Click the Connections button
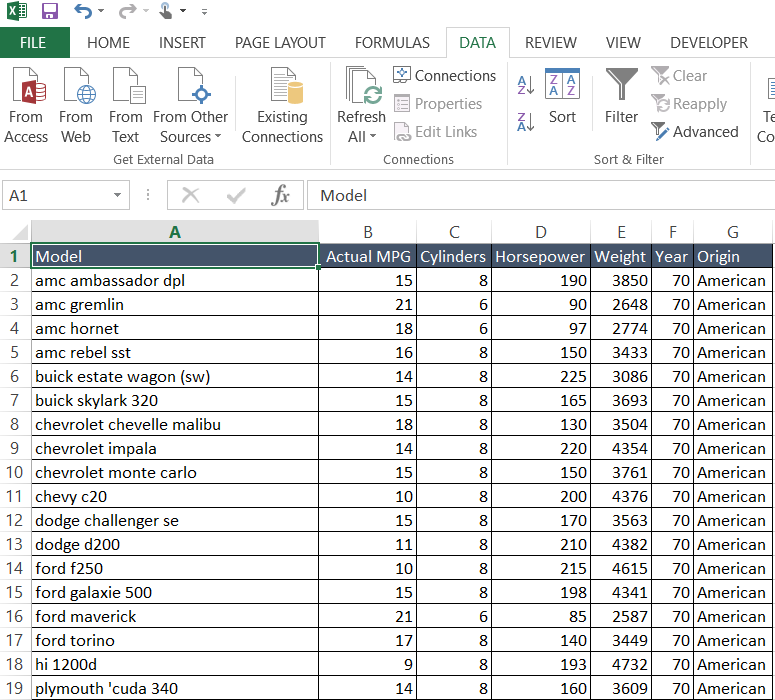The image size is (775, 700). click(x=445, y=76)
